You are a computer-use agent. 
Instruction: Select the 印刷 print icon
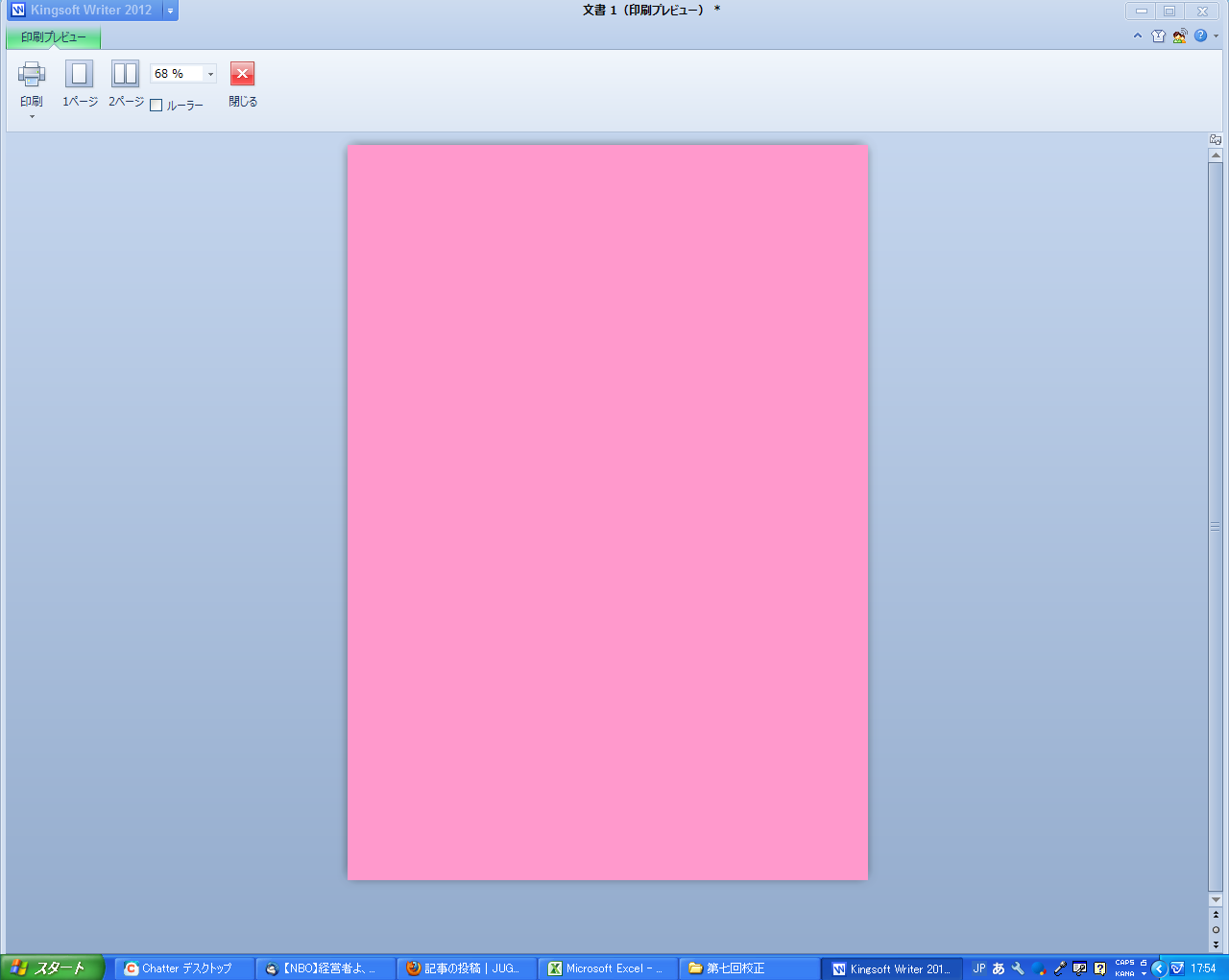[32, 73]
